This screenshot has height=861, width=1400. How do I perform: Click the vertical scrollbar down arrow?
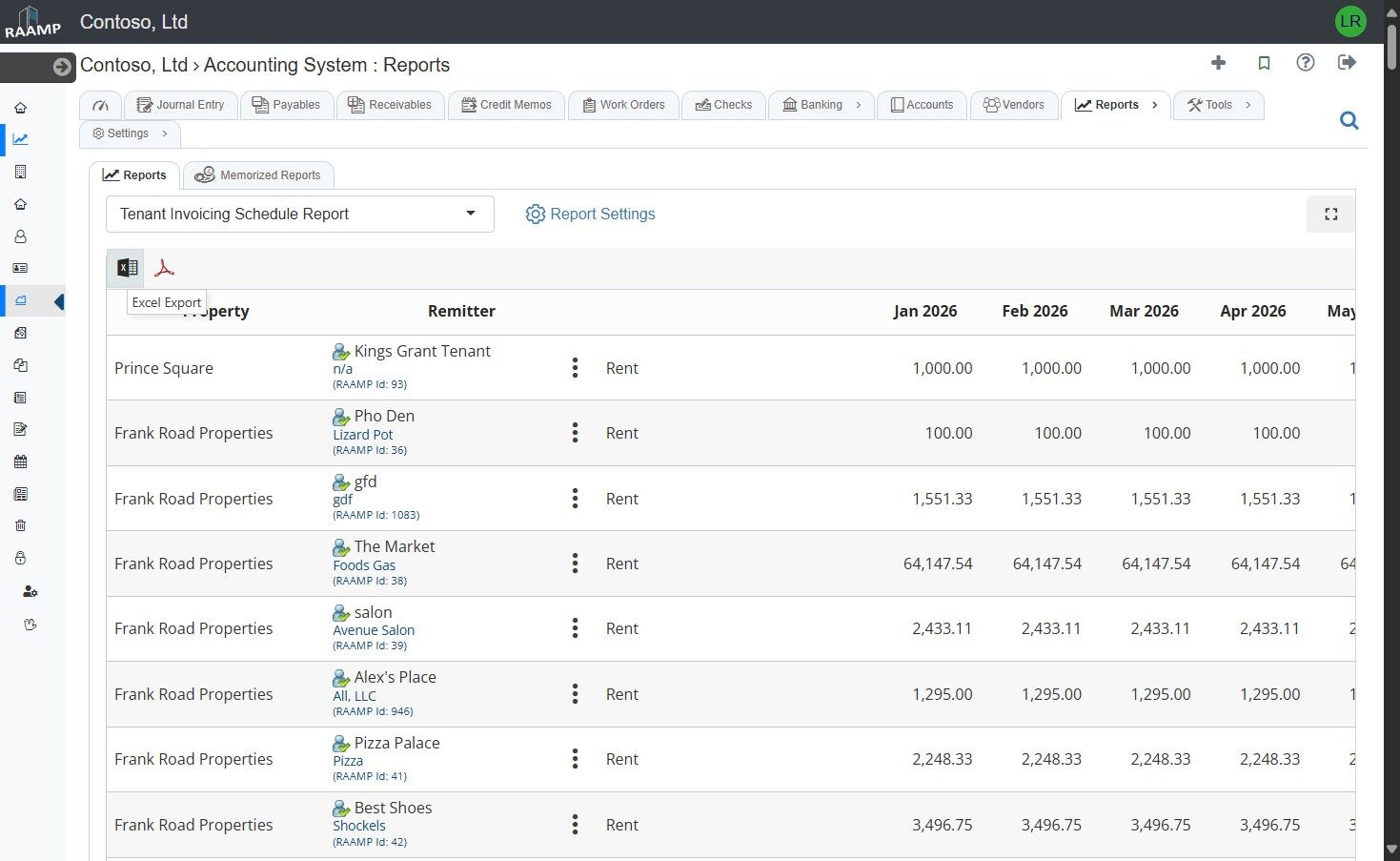[1391, 849]
